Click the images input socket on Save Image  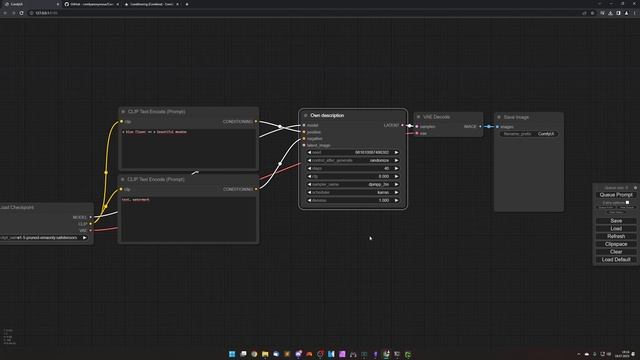tap(497, 127)
